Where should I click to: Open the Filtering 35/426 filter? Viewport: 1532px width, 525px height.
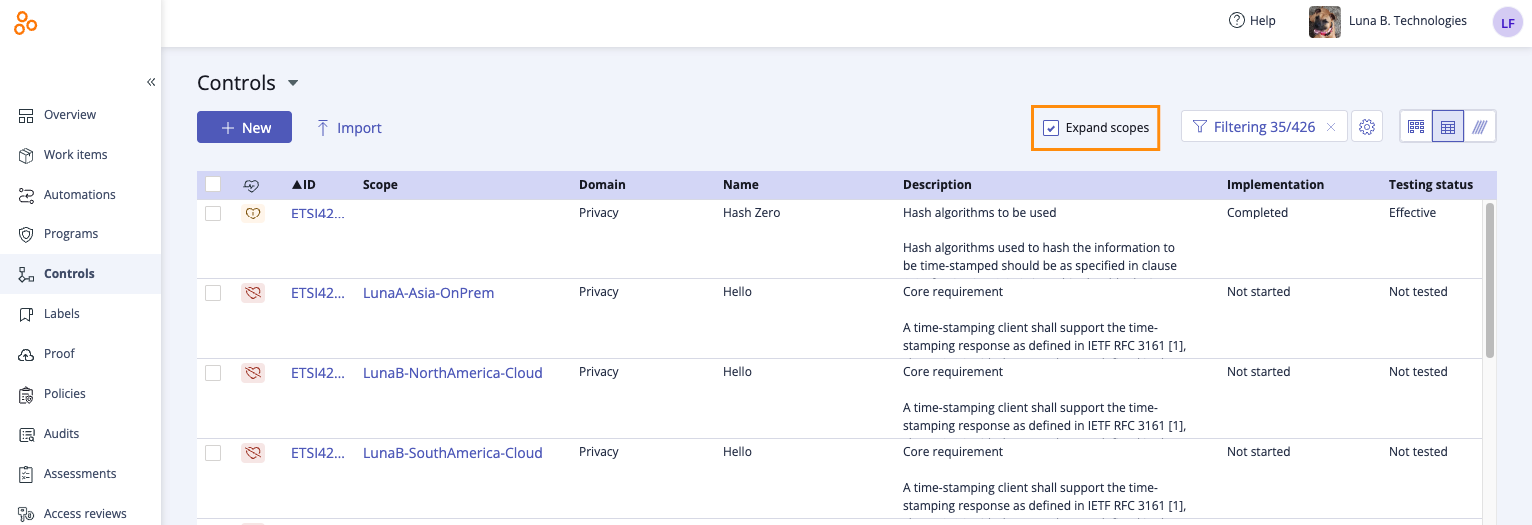(x=1254, y=127)
